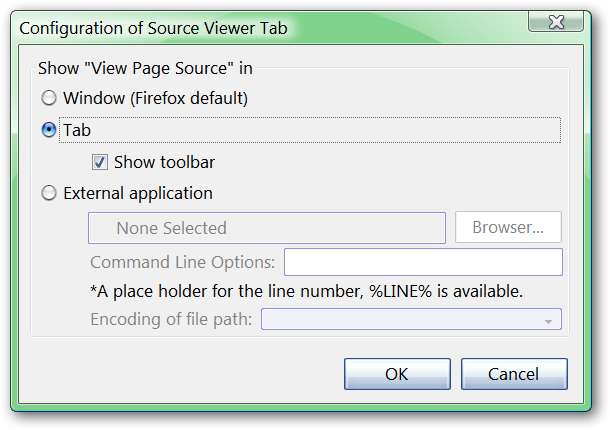This screenshot has height=430, width=610.
Task: Choose the Tab radio button
Action: pyautogui.click(x=49, y=130)
